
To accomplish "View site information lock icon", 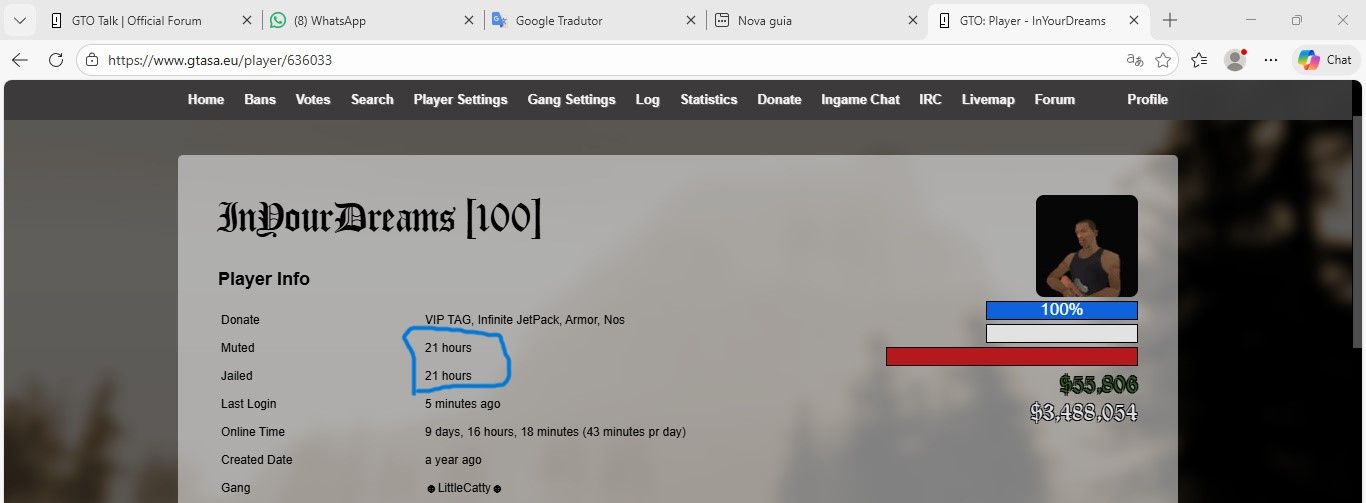I will (x=92, y=60).
